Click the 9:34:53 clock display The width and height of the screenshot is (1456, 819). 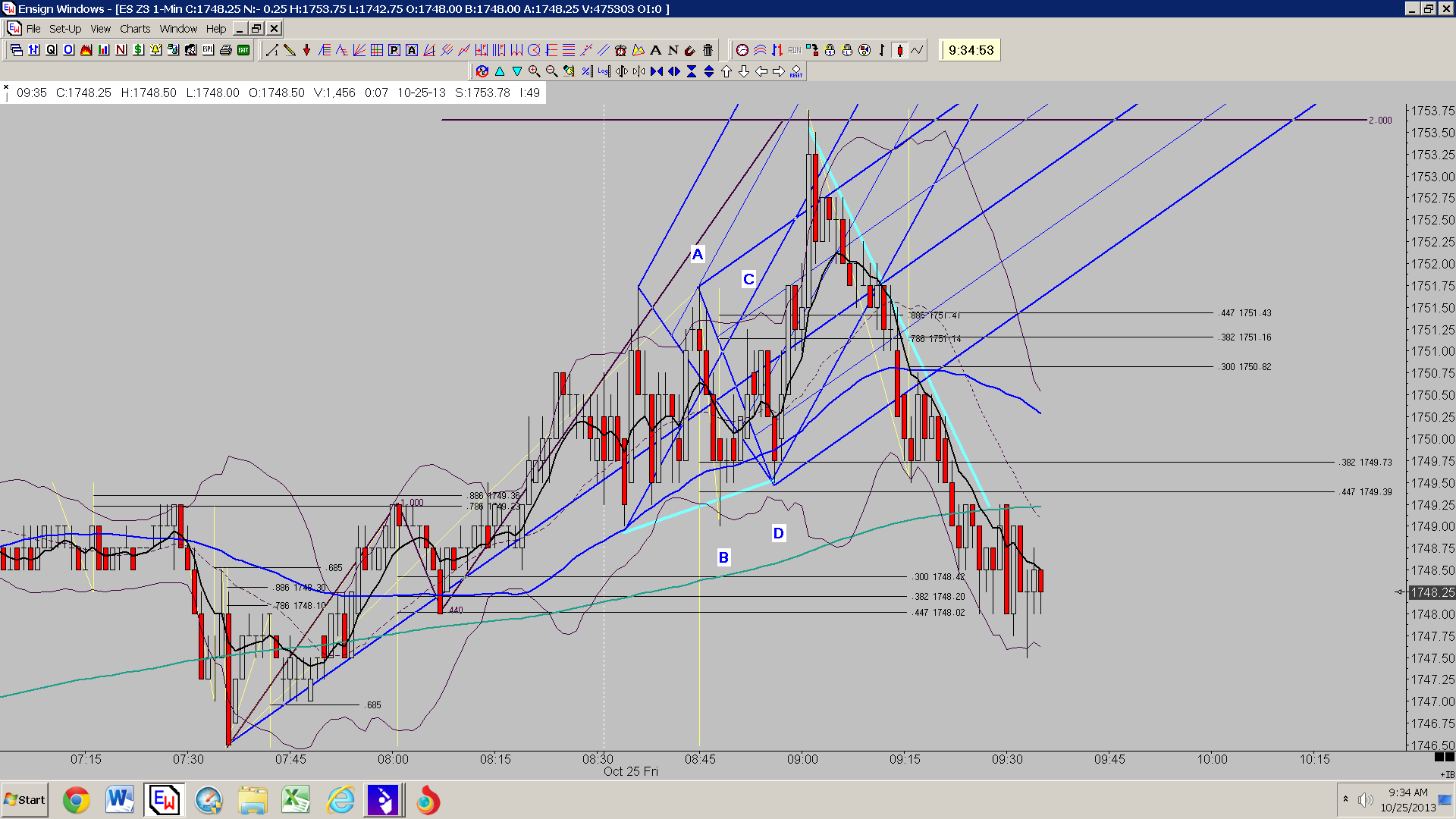point(971,50)
